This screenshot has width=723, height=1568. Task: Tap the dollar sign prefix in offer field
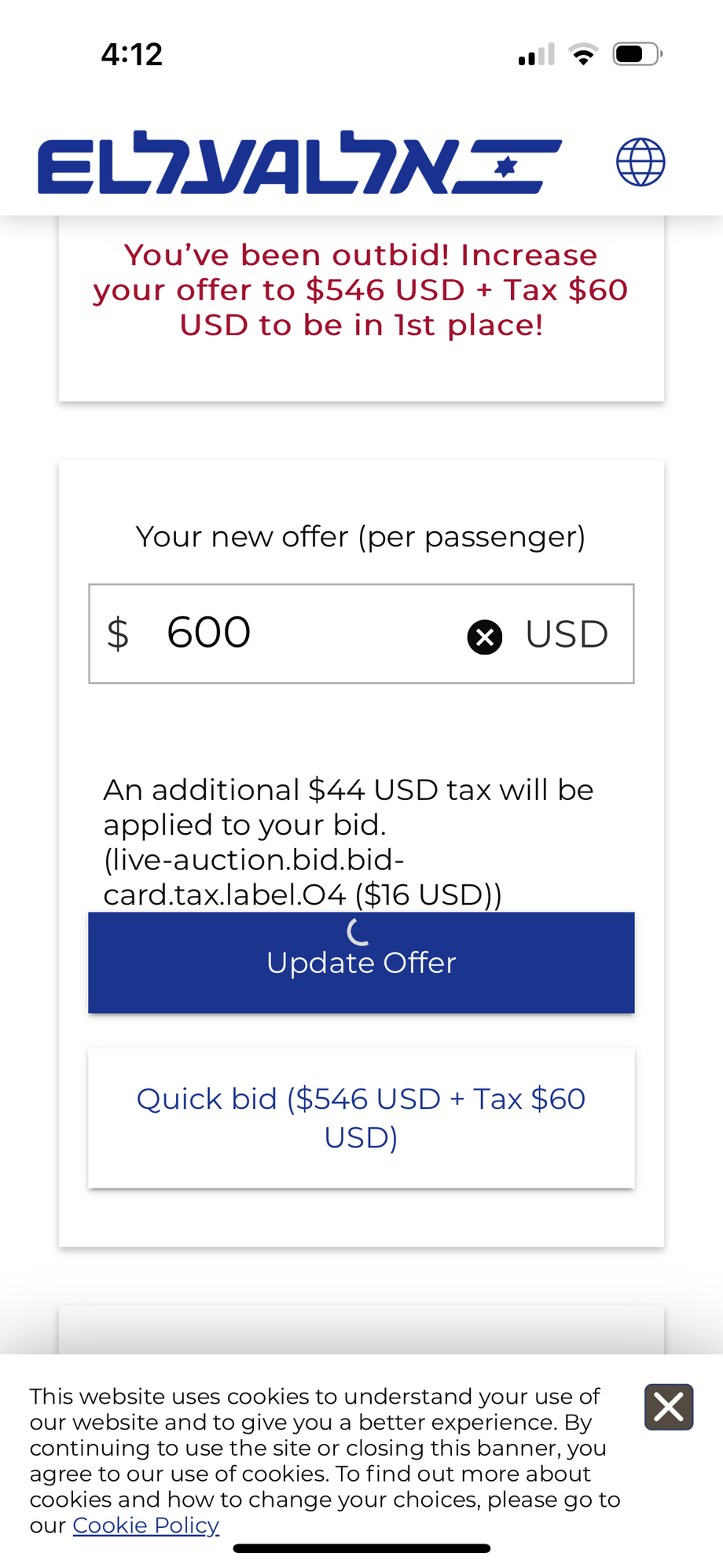118,634
